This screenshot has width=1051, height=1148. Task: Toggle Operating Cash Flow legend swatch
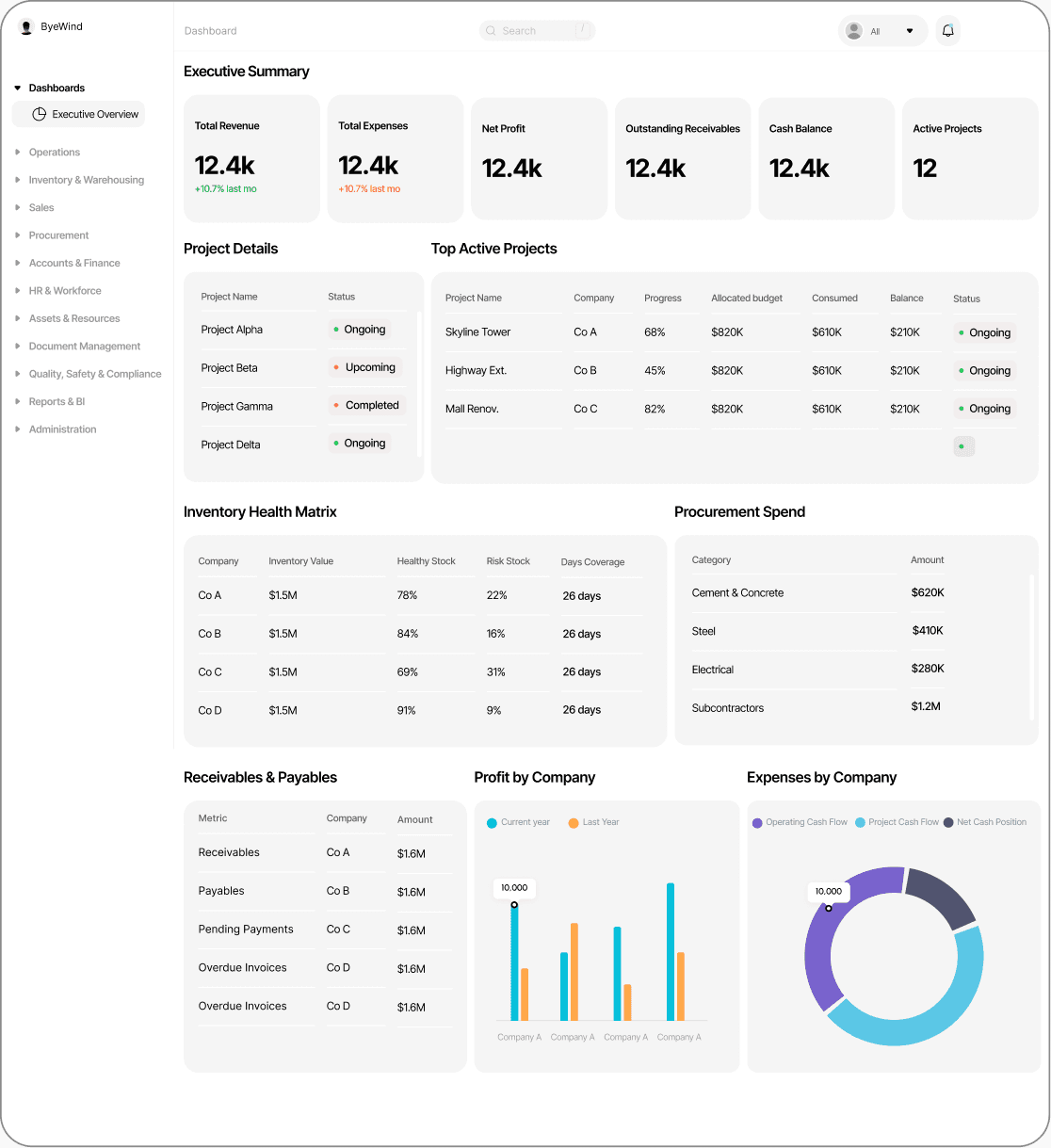tap(757, 823)
